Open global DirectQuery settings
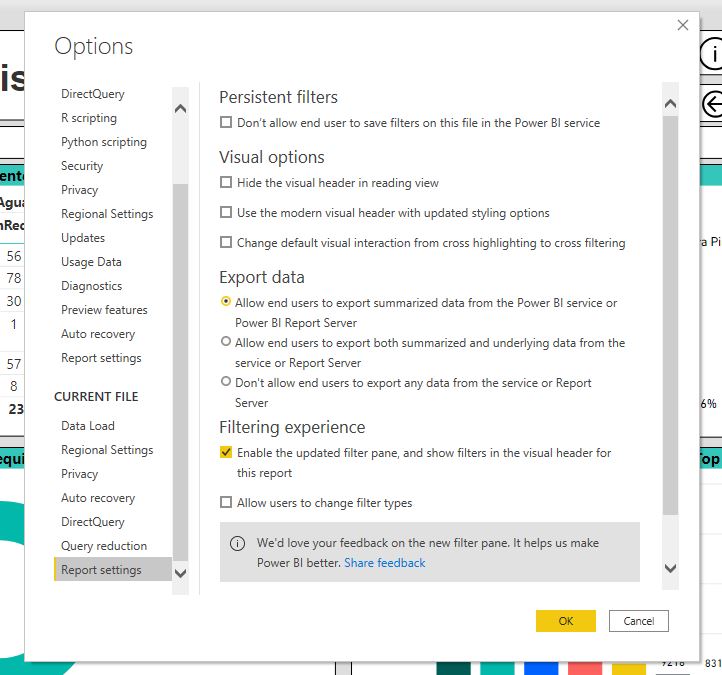Image resolution: width=722 pixels, height=675 pixels. [93, 94]
